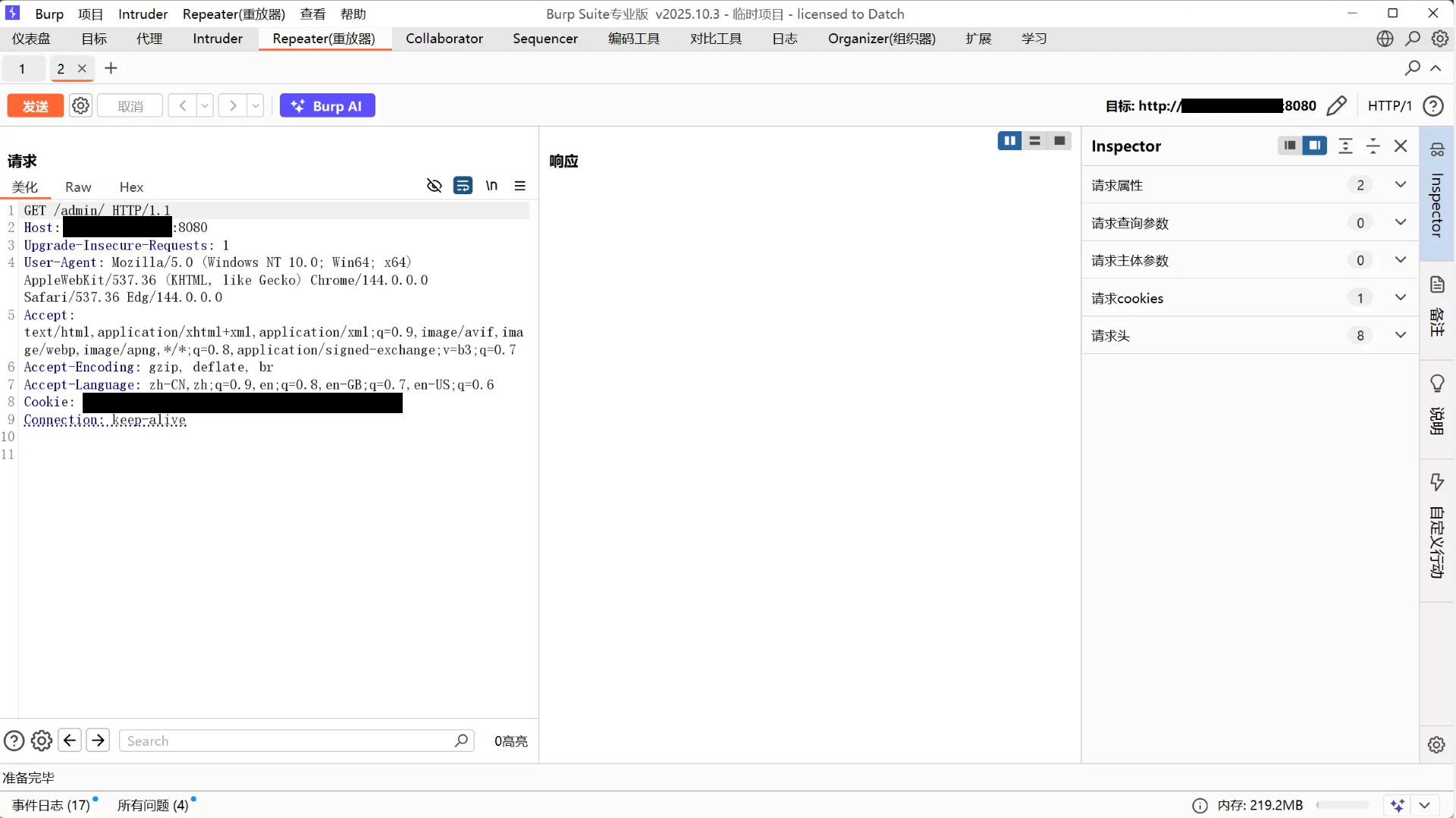Open the history forward dropdown arrow
The height and width of the screenshot is (818, 1456).
pos(256,105)
